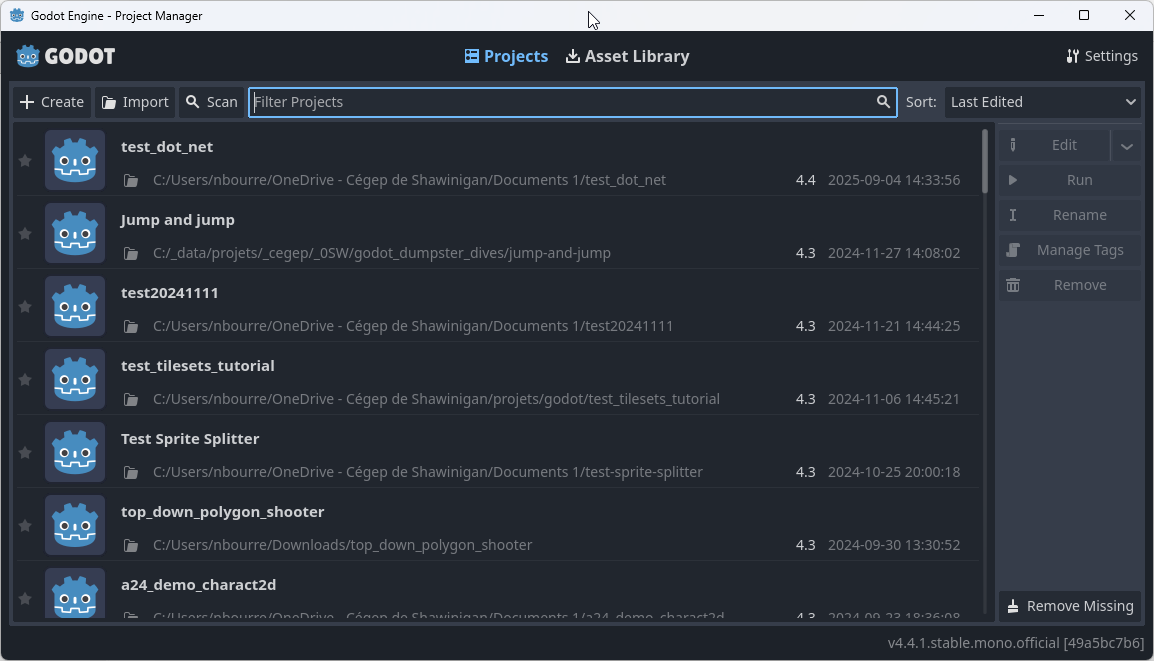Click version 4.4 of test_dot_net

[805, 180]
